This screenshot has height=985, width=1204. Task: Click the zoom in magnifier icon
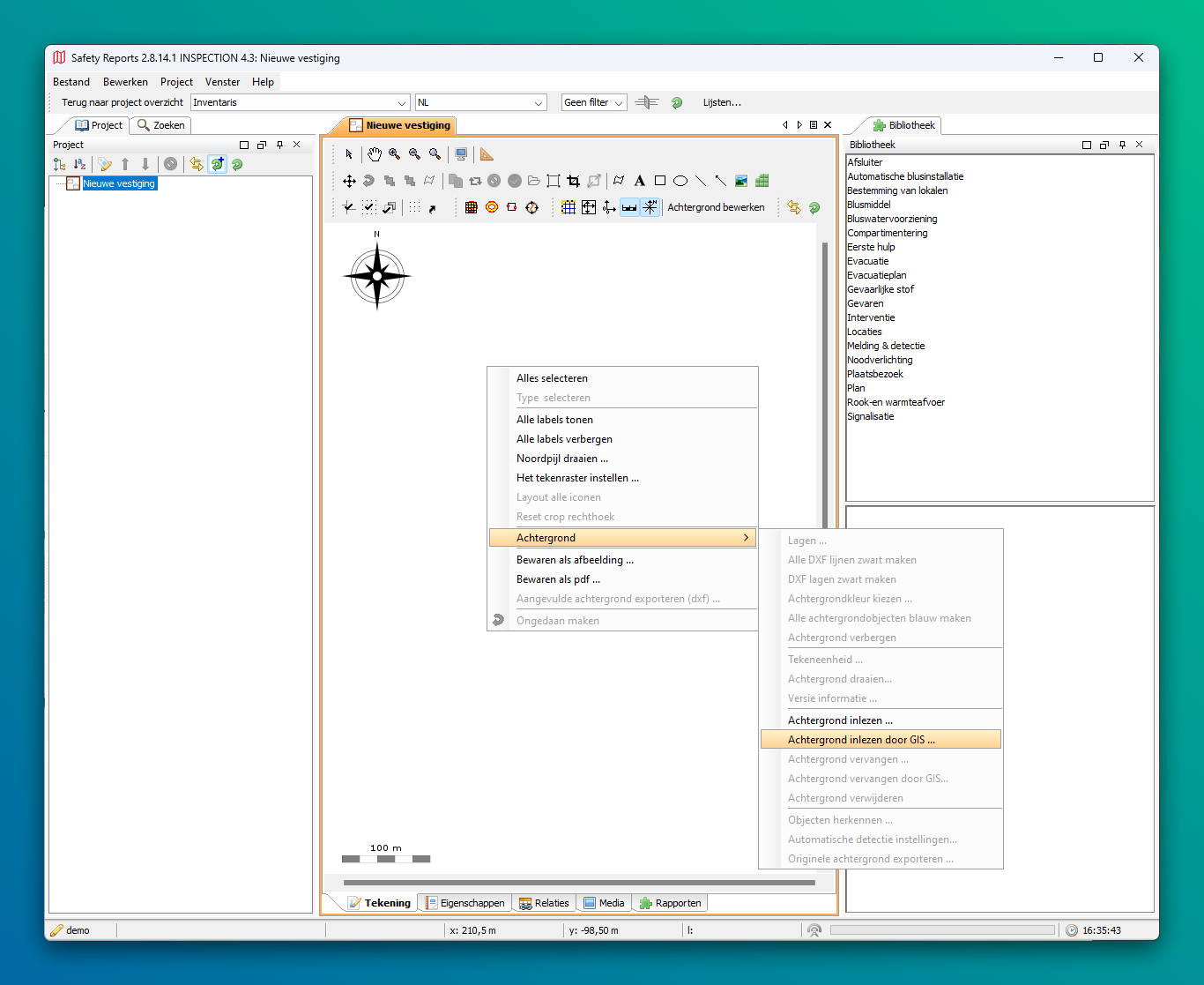pos(395,154)
